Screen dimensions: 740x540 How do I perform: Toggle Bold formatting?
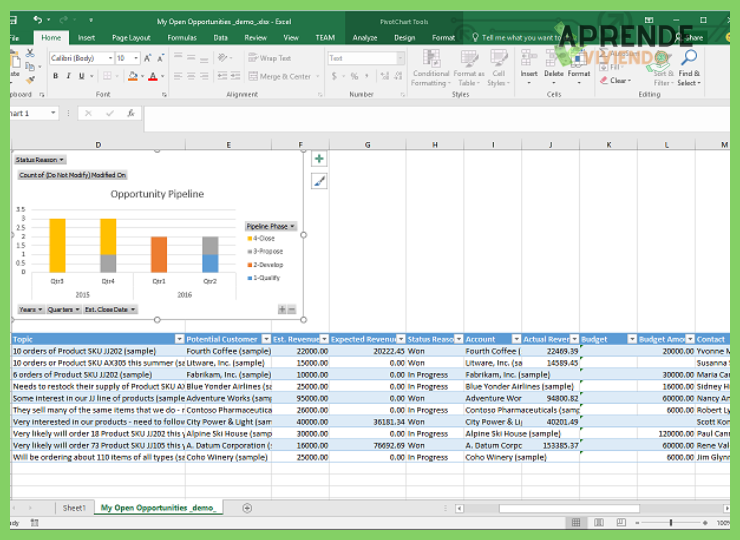[56, 76]
